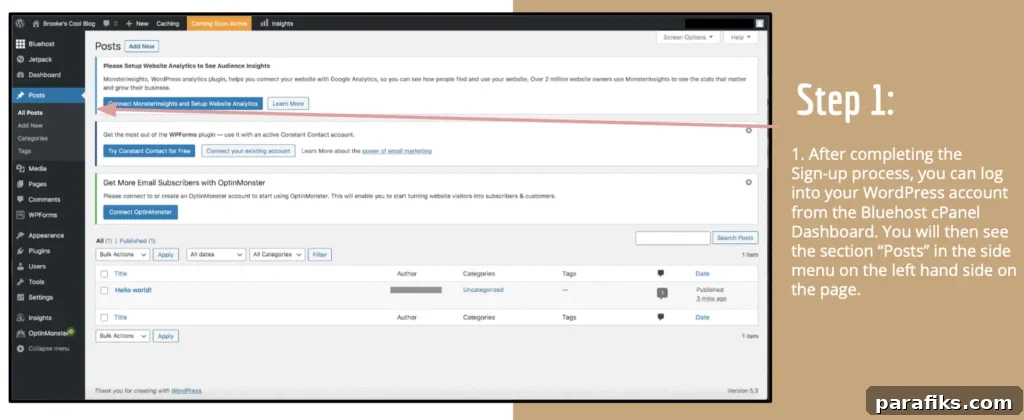Select all posts via footer checkbox

[x=104, y=317]
